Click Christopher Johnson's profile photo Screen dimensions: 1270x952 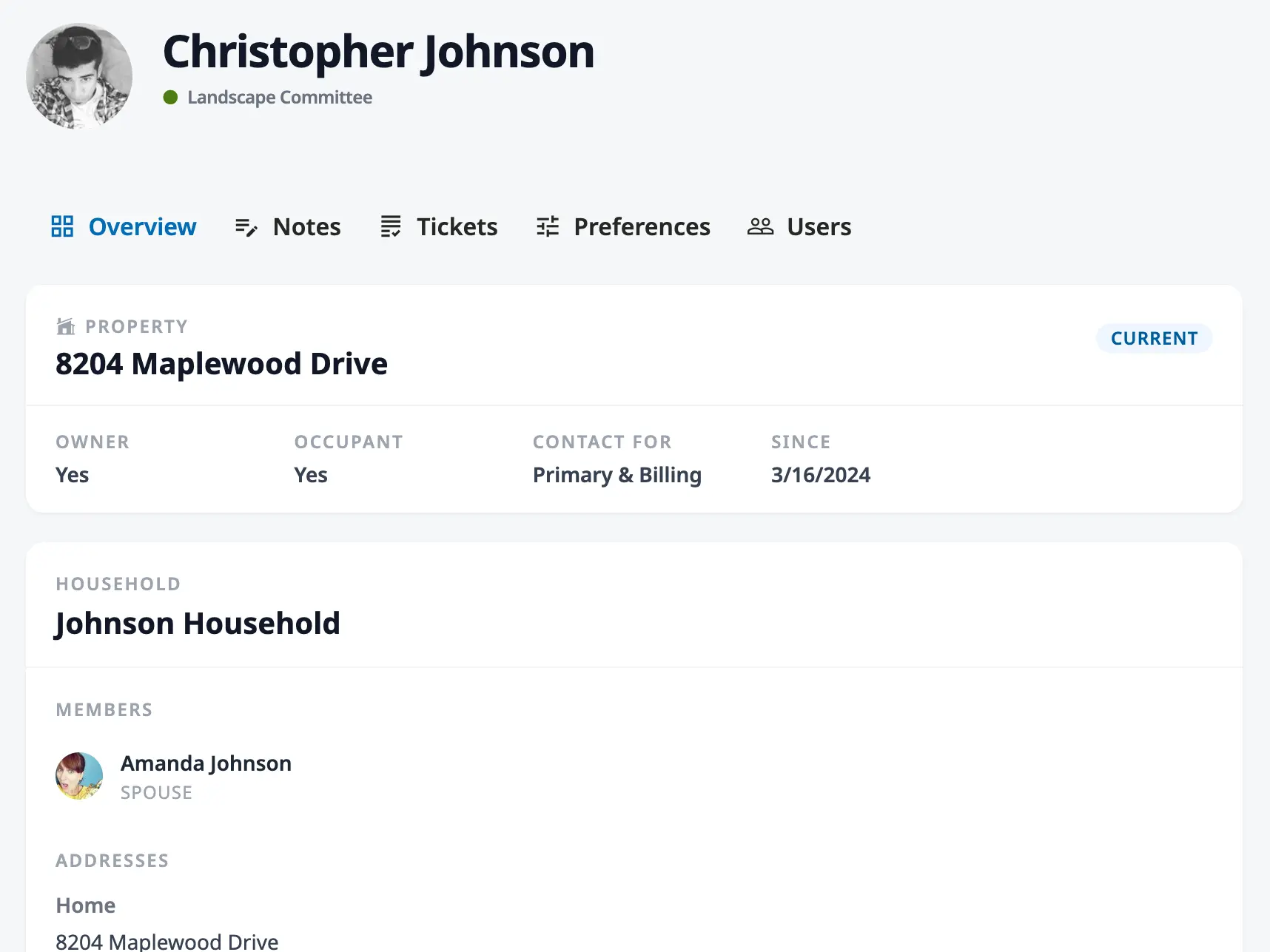[78, 75]
